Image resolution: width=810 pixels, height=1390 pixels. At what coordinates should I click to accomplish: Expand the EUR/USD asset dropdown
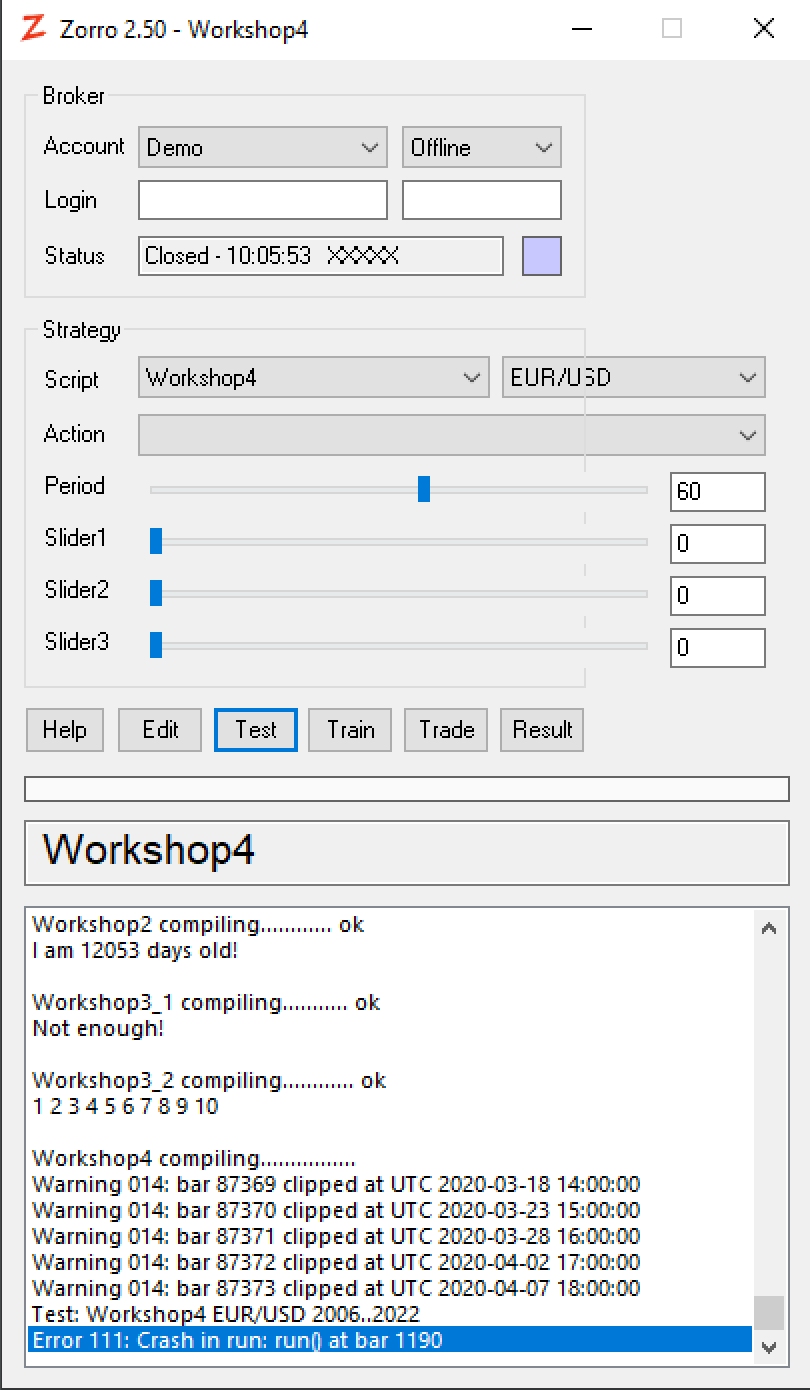pos(633,378)
